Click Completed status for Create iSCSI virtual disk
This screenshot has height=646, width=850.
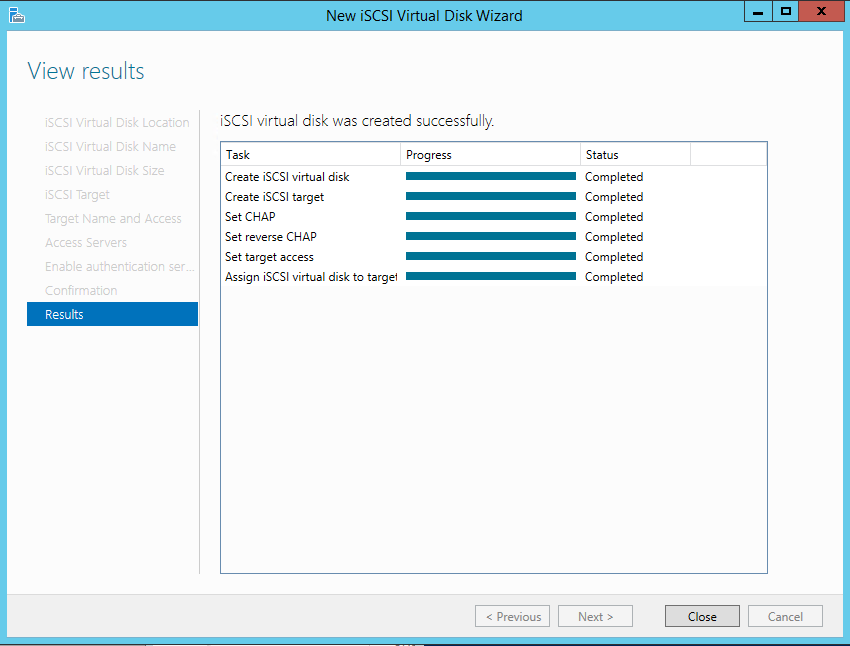[x=614, y=177]
